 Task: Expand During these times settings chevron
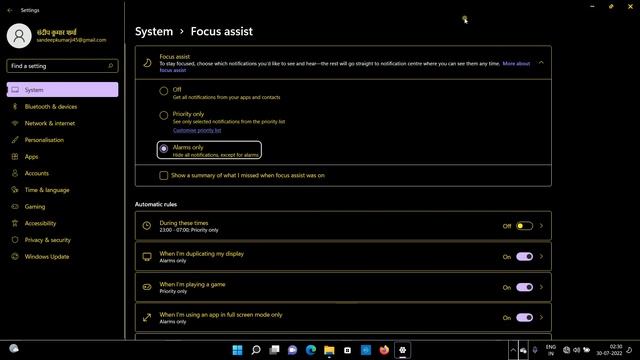[541, 226]
